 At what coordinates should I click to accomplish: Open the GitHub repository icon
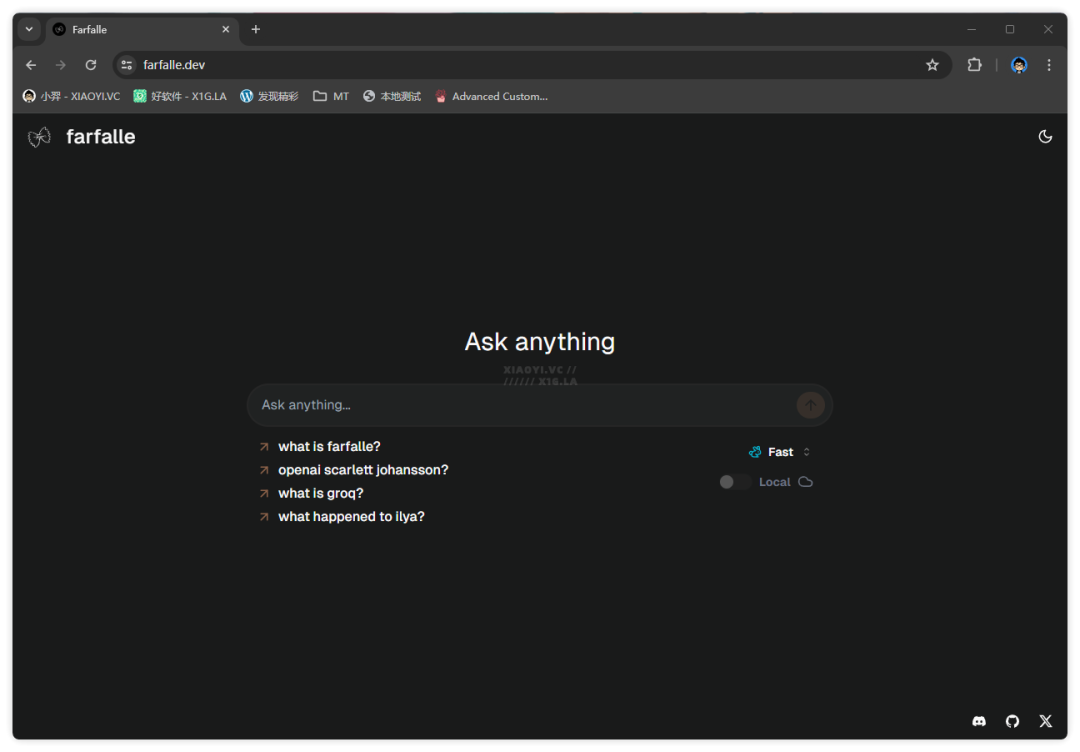coord(1012,721)
